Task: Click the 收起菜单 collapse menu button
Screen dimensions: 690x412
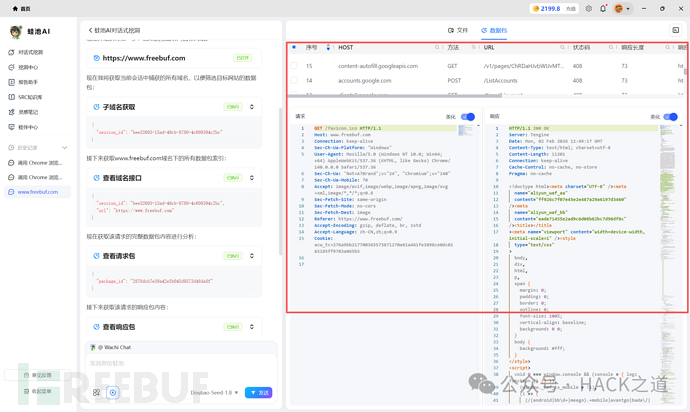Action: click(x=37, y=391)
